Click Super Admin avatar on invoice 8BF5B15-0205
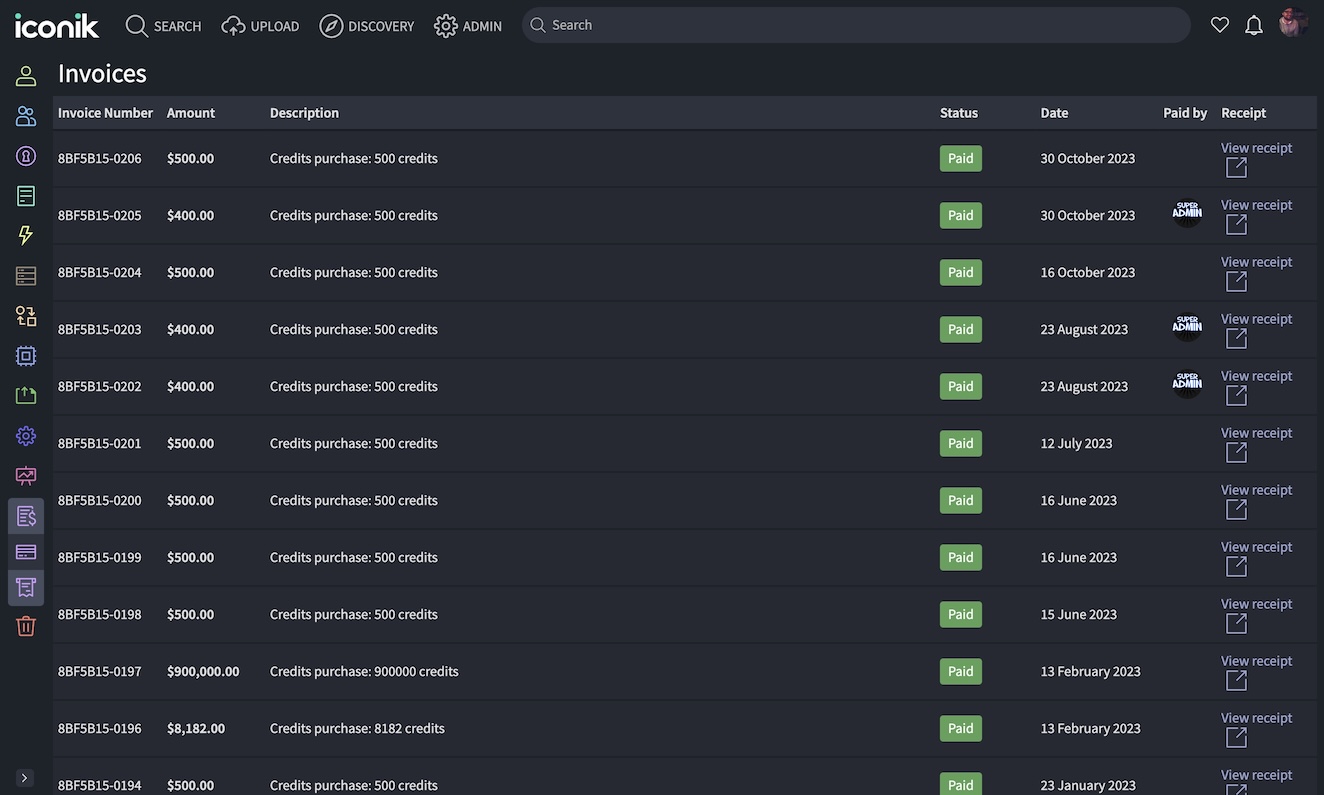This screenshot has width=1324, height=795. click(1187, 213)
